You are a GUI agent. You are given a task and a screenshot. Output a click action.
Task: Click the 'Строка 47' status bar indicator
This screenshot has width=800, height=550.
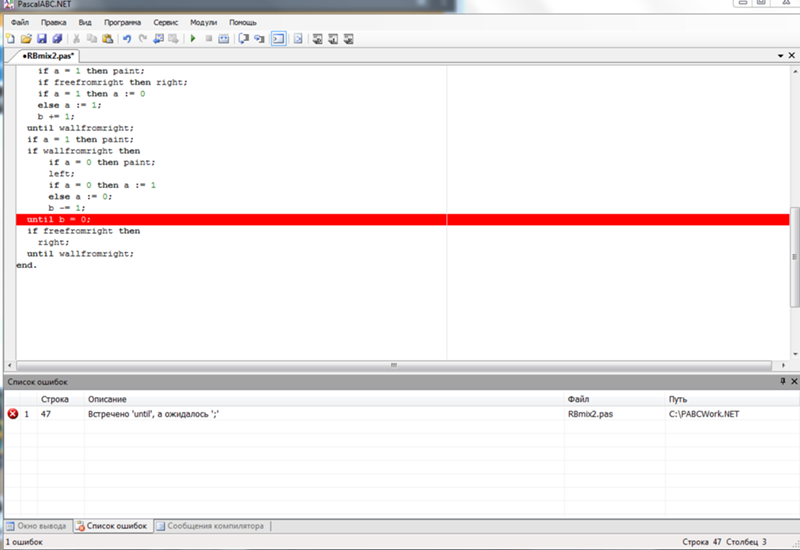pos(702,542)
